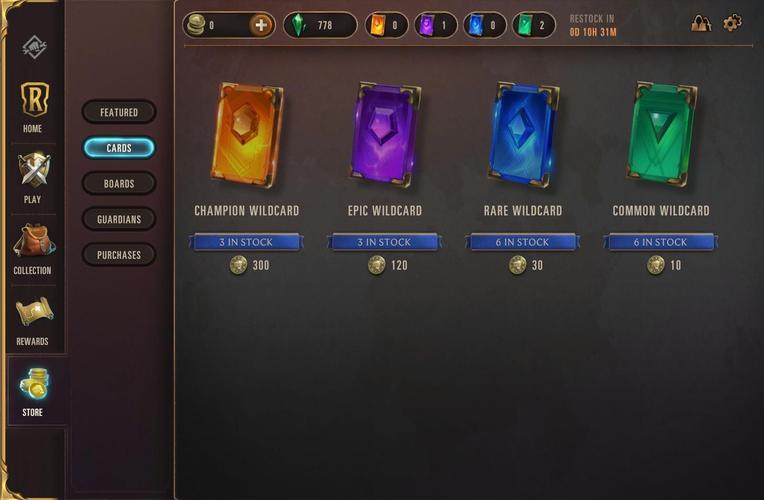The height and width of the screenshot is (500, 764).
Task: Click the Champion Wildcard 3 in stock banner
Action: [x=246, y=242]
